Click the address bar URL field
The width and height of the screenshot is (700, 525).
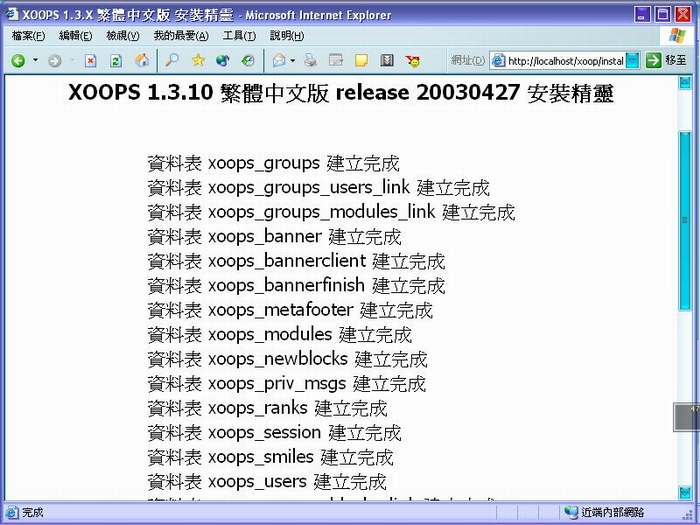pyautogui.click(x=565, y=60)
